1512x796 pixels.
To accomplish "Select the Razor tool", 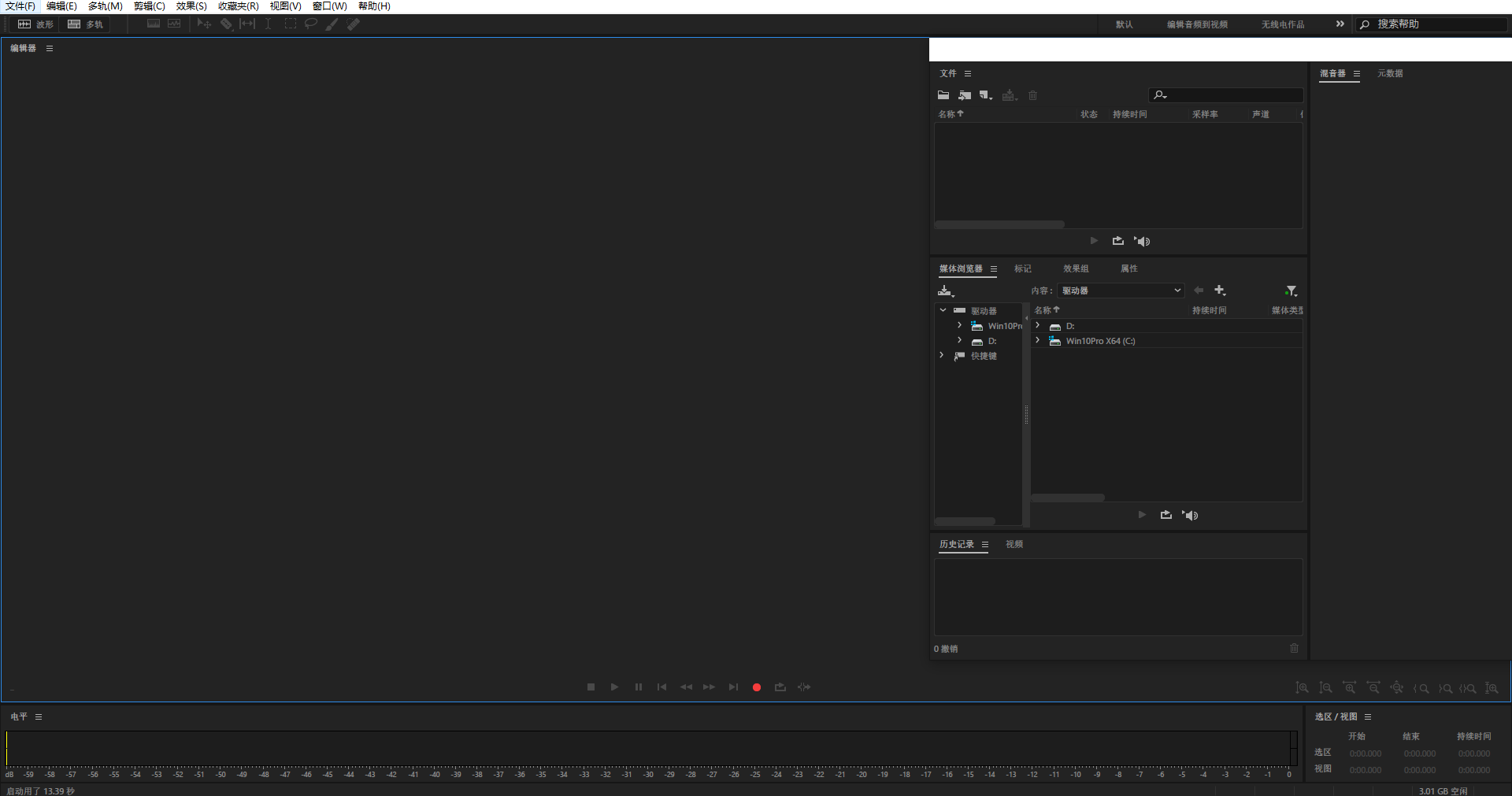I will pos(227,24).
